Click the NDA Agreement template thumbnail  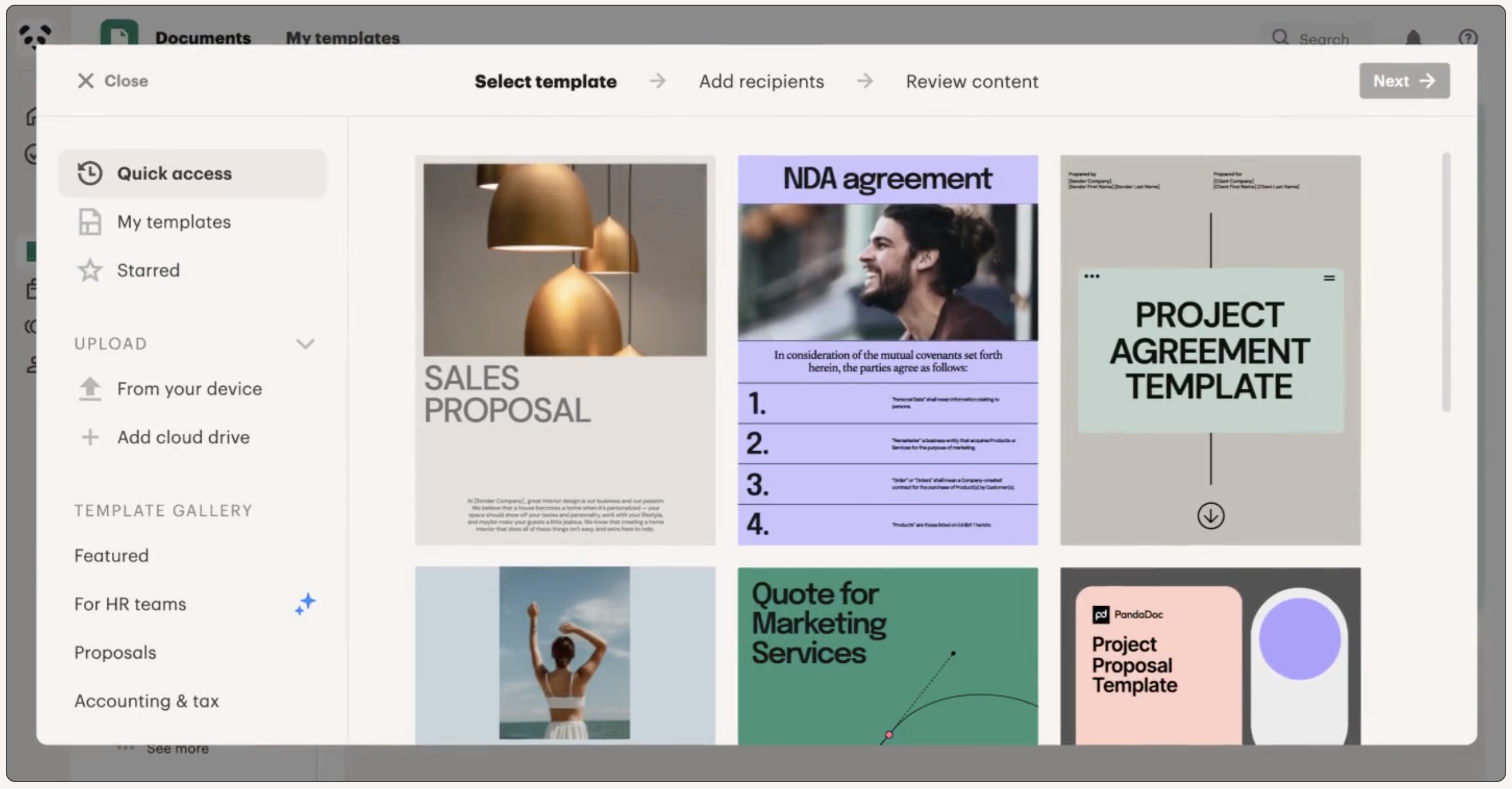(888, 350)
